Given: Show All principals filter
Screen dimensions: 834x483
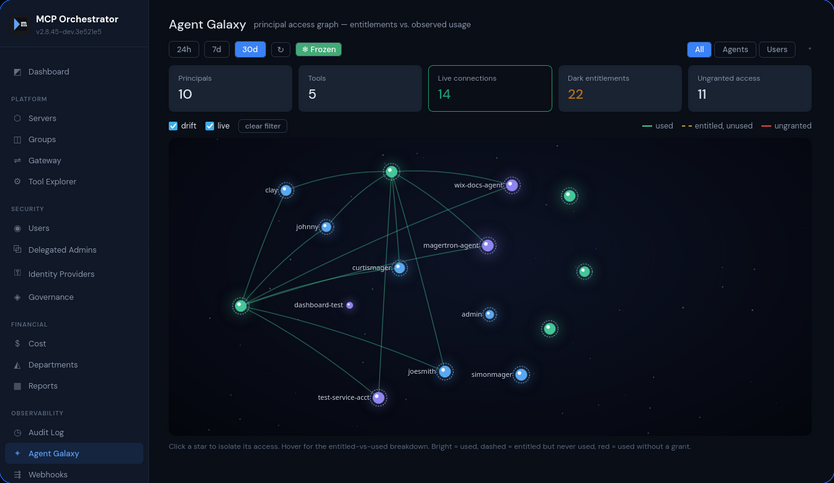Looking at the screenshot, I should [699, 49].
